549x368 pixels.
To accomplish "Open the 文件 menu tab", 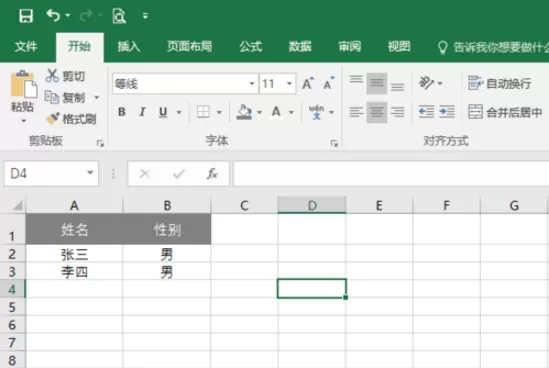I will [26, 46].
